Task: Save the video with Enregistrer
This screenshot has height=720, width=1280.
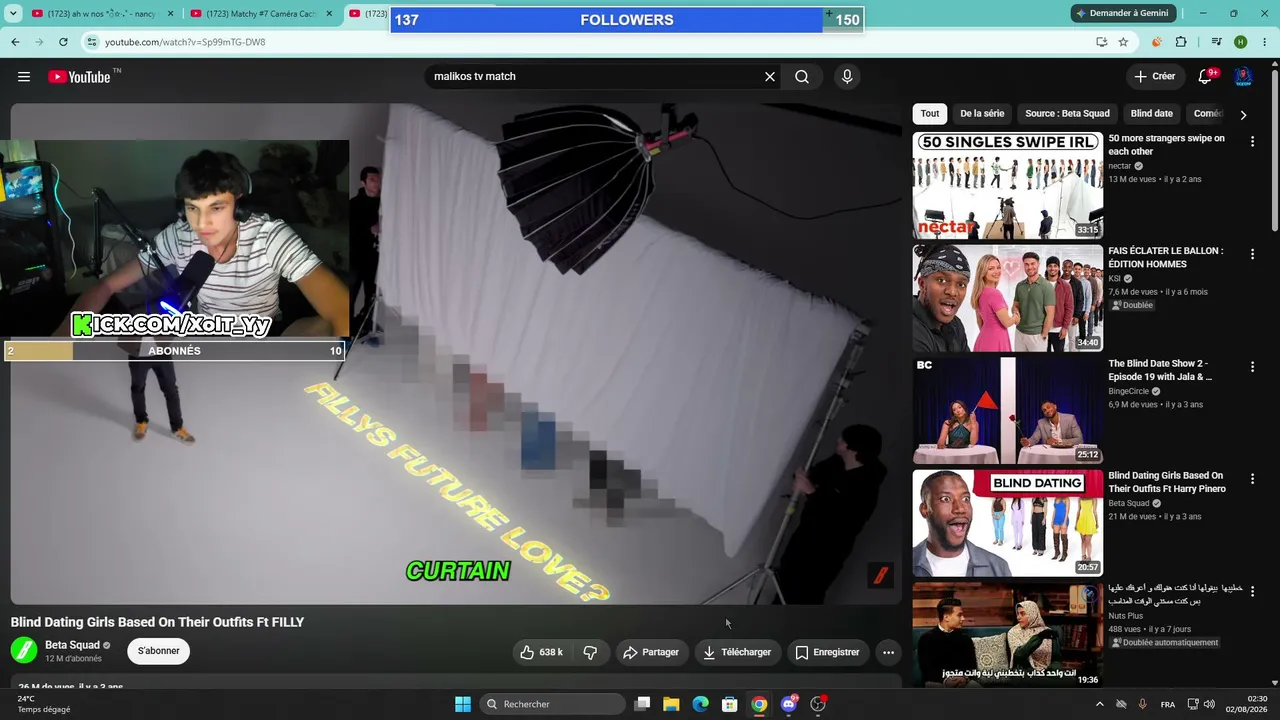Action: tap(827, 652)
